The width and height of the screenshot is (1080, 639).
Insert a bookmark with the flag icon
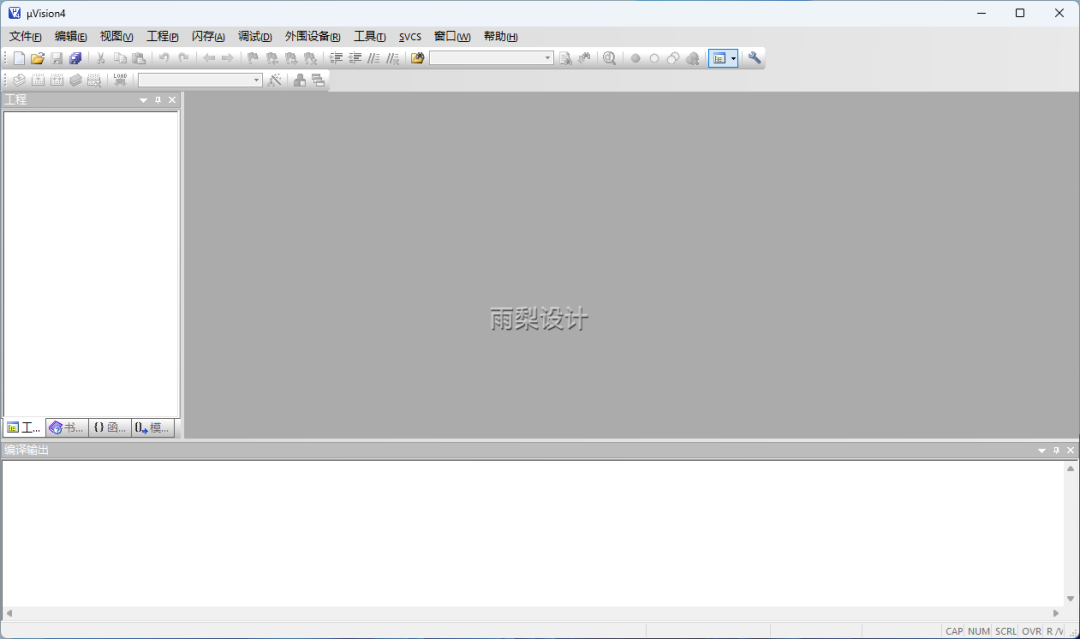coord(253,58)
